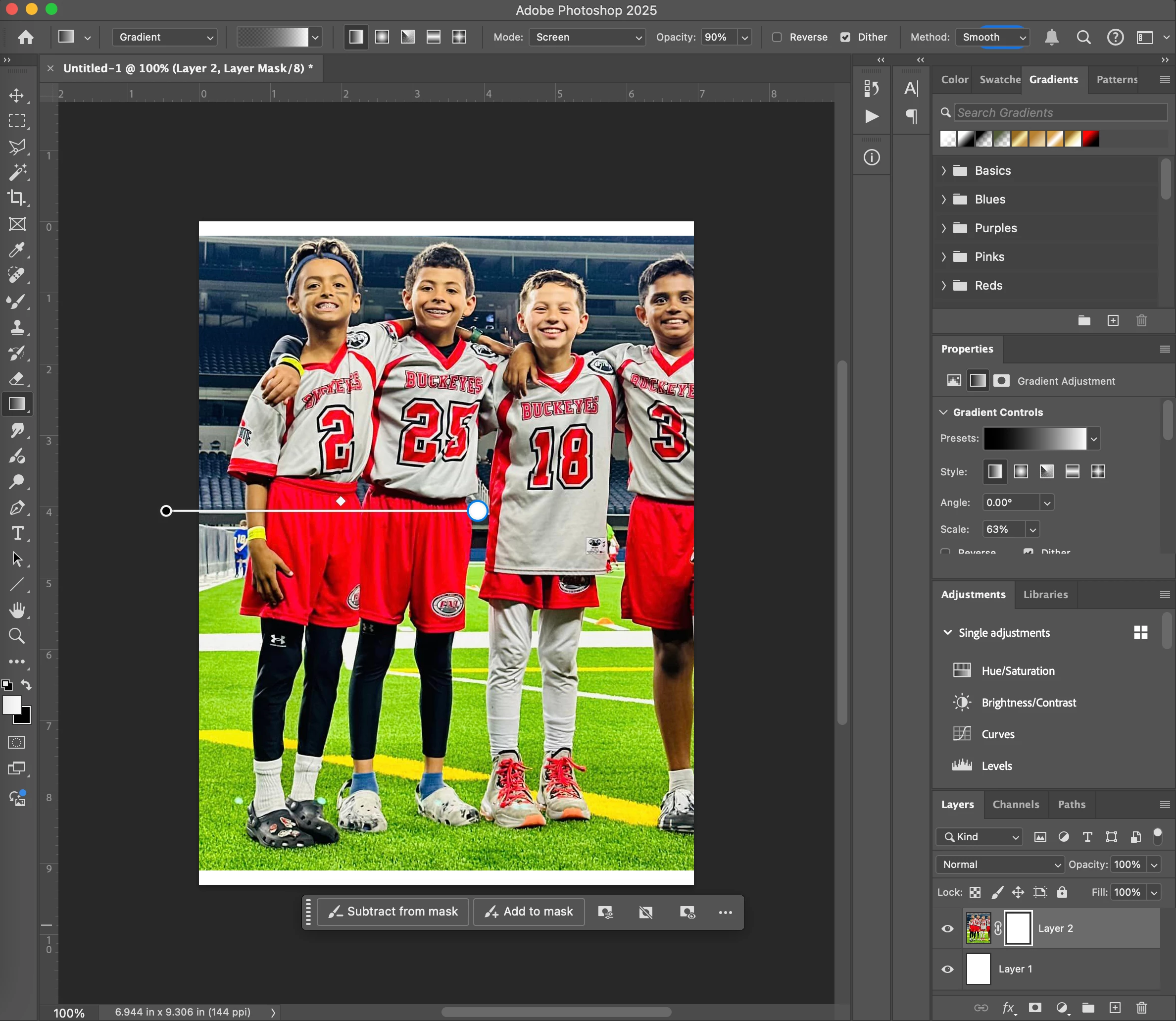Click the radial gradient style icon

coord(382,37)
